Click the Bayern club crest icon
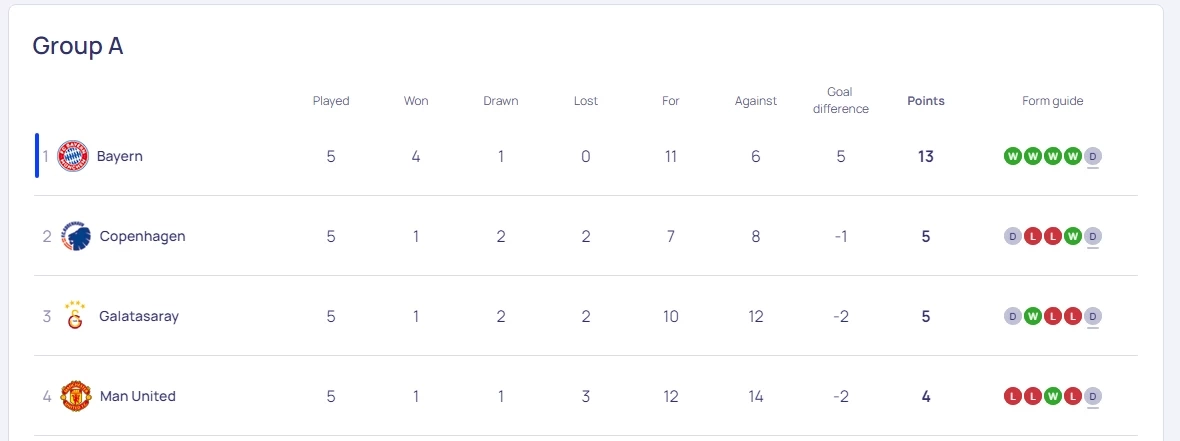1180x441 pixels. (x=73, y=157)
